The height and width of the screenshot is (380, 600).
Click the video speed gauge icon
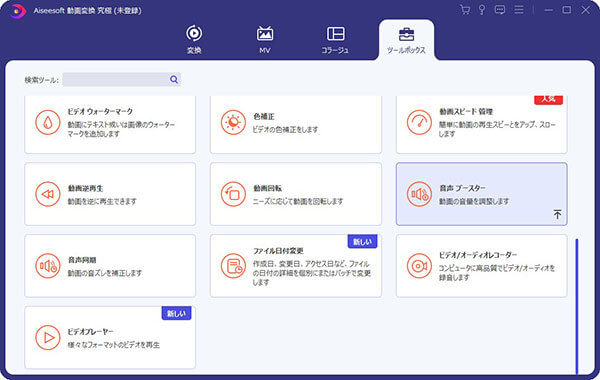point(419,122)
